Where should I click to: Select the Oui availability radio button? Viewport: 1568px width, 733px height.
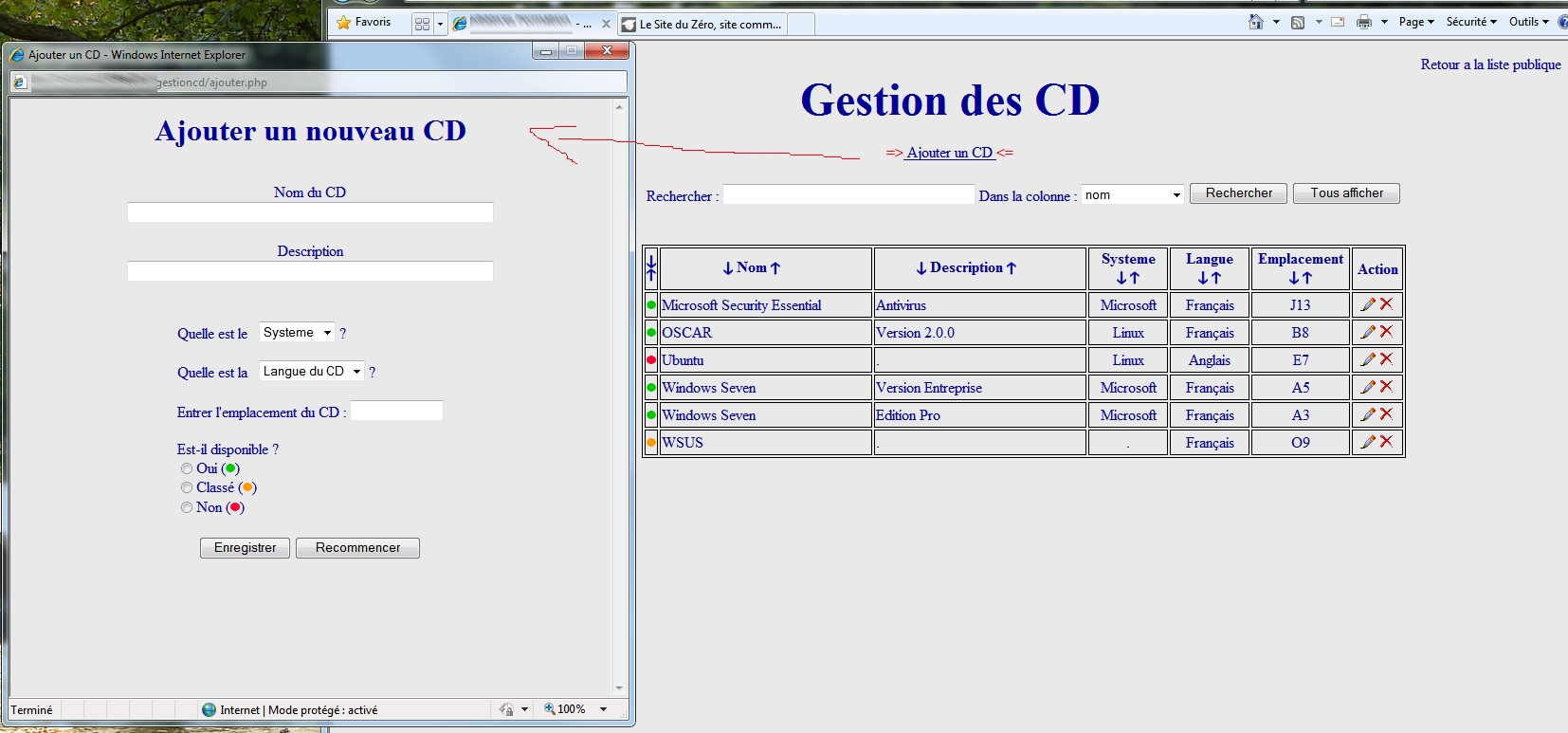point(187,468)
